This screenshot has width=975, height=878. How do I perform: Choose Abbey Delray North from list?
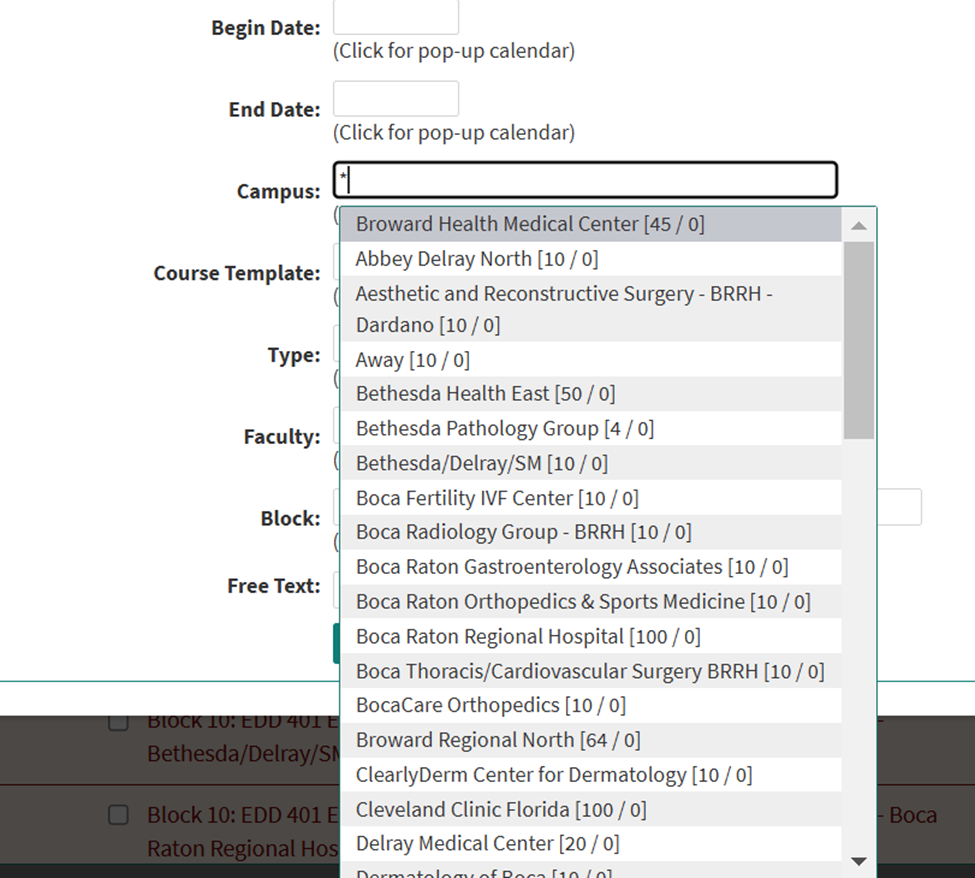coord(591,259)
